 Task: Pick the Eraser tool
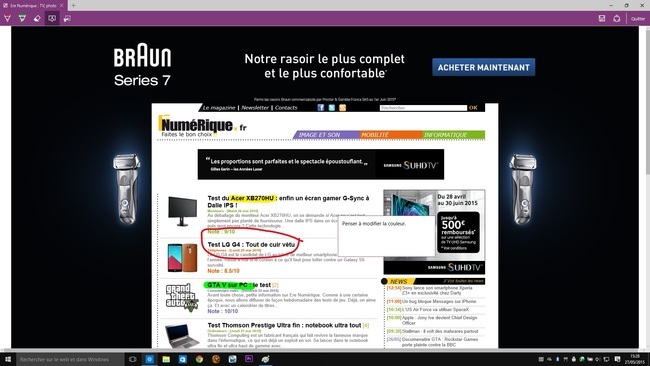click(37, 18)
